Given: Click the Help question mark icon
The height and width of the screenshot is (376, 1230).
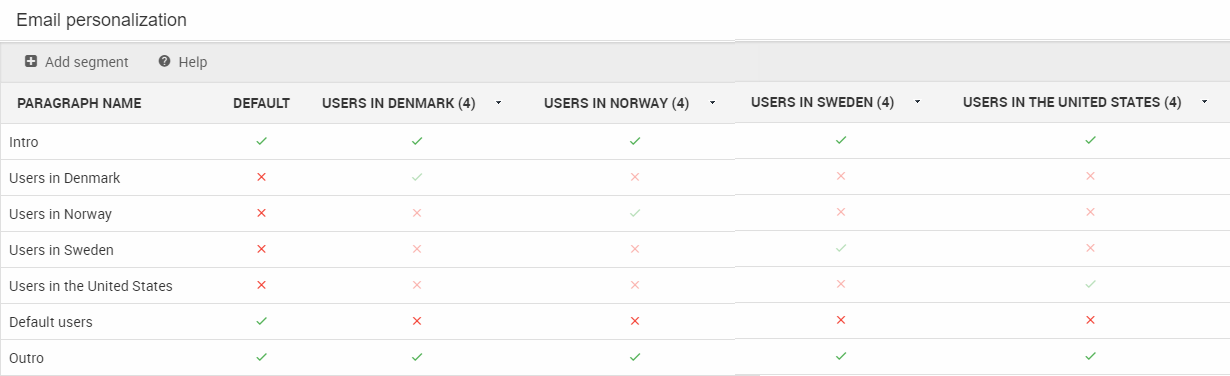Looking at the screenshot, I should pyautogui.click(x=164, y=61).
